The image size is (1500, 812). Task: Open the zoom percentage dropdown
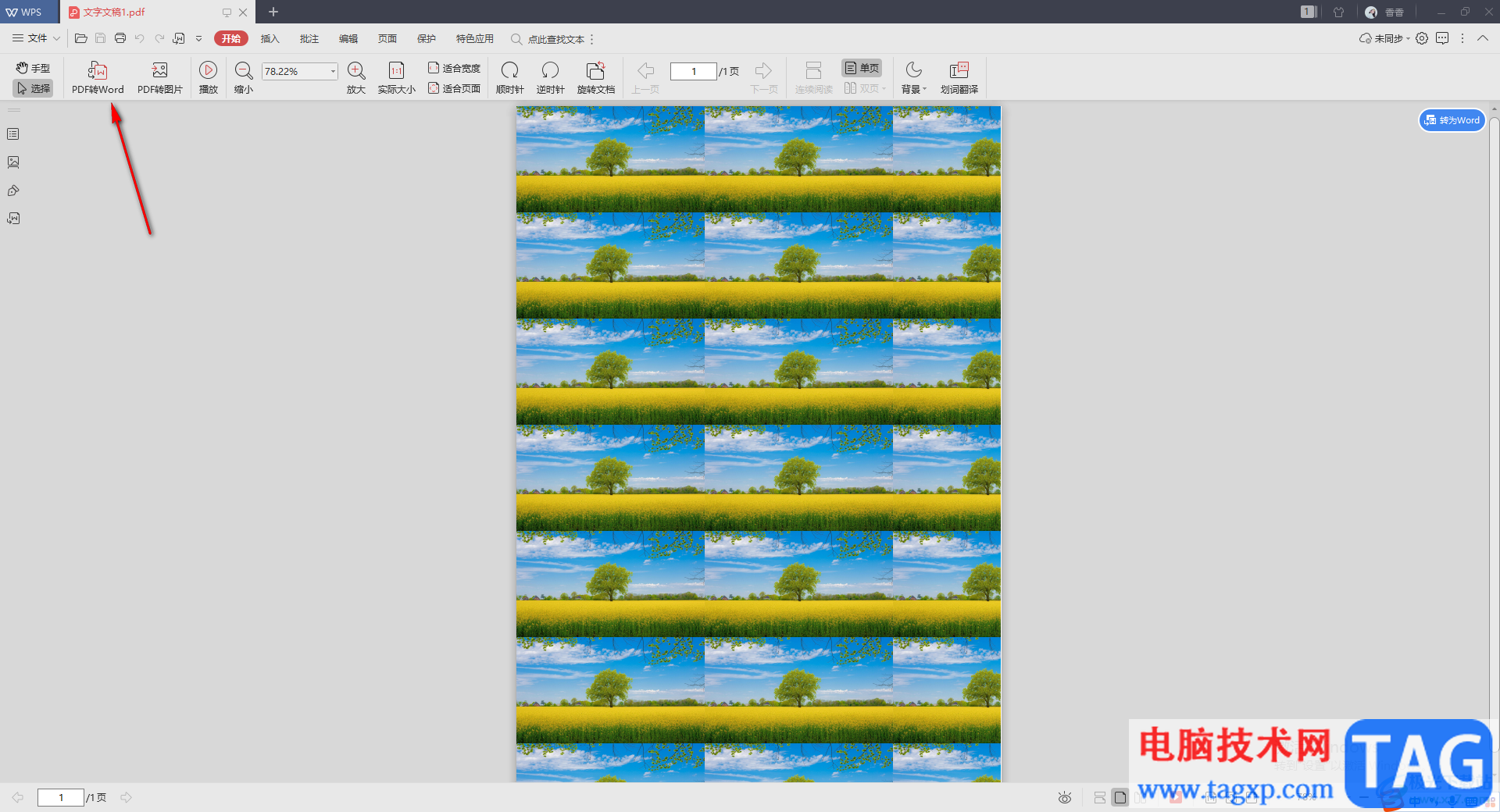point(333,71)
